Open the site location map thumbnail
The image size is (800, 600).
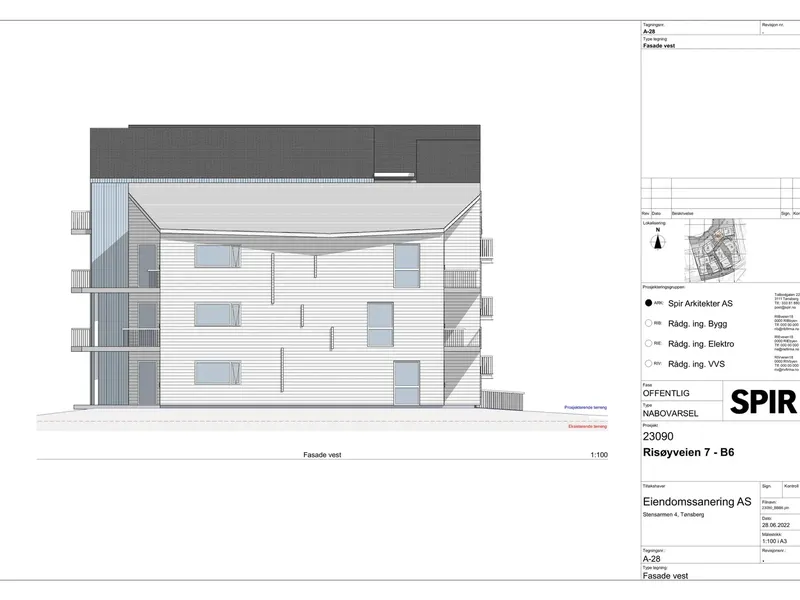click(716, 251)
